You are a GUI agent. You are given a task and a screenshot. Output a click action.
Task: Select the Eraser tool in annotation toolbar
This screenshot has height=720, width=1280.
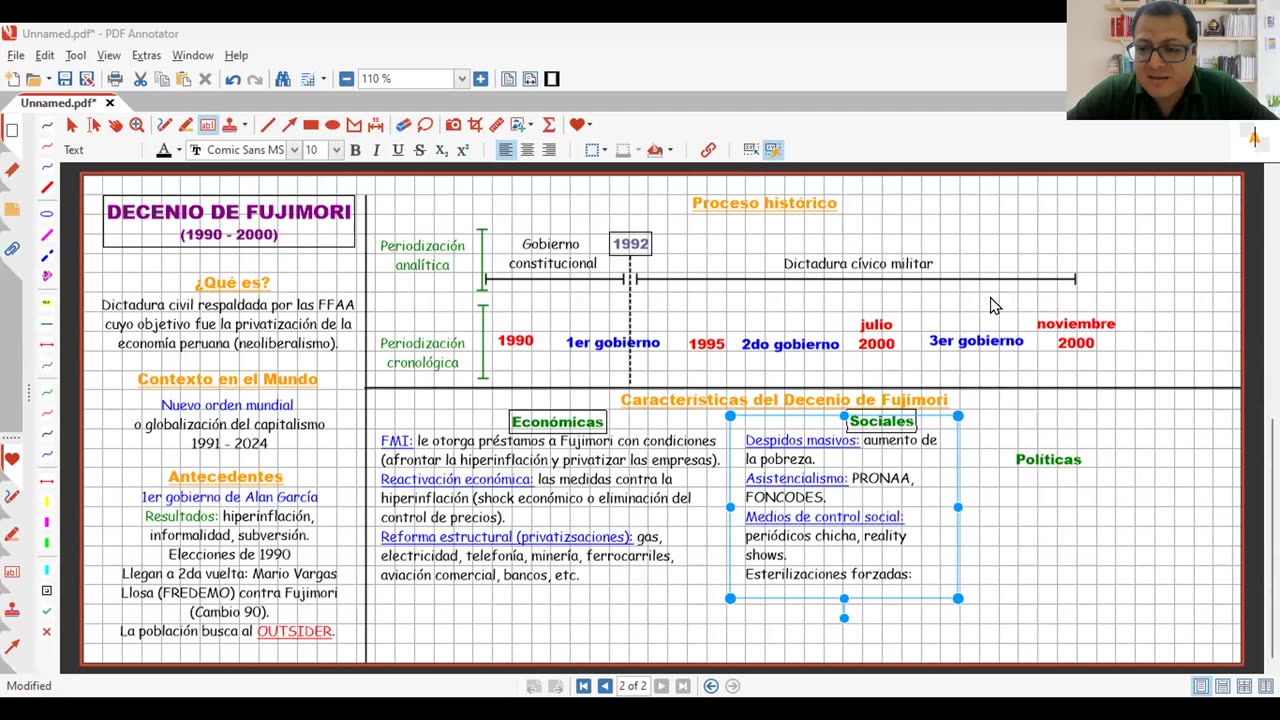[x=403, y=125]
